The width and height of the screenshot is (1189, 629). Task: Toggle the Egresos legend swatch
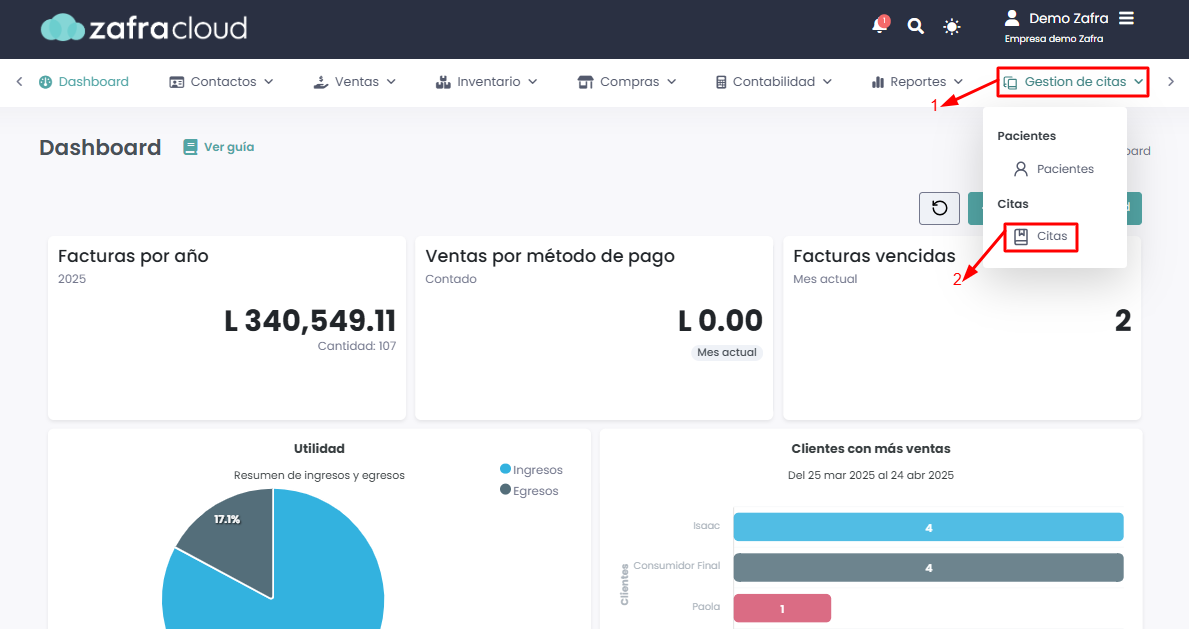(x=505, y=489)
